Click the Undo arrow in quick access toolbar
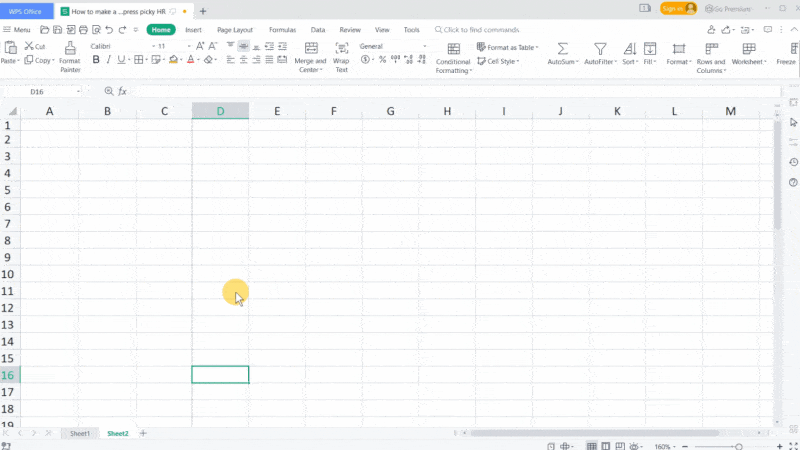 pos(108,30)
